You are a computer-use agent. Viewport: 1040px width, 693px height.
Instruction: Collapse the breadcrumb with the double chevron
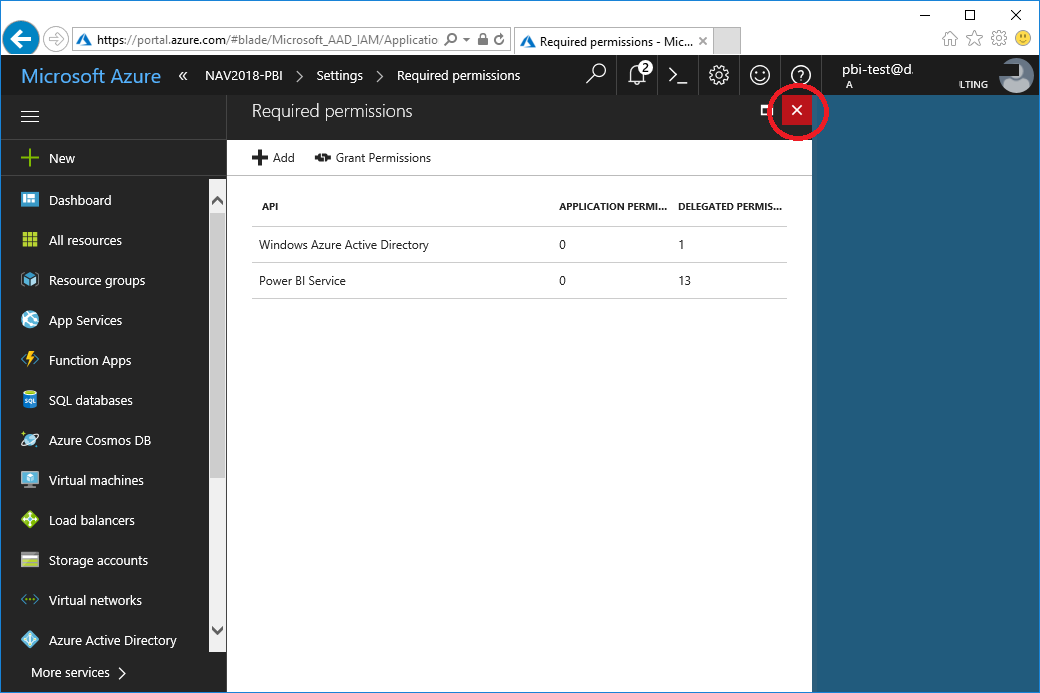coord(183,76)
